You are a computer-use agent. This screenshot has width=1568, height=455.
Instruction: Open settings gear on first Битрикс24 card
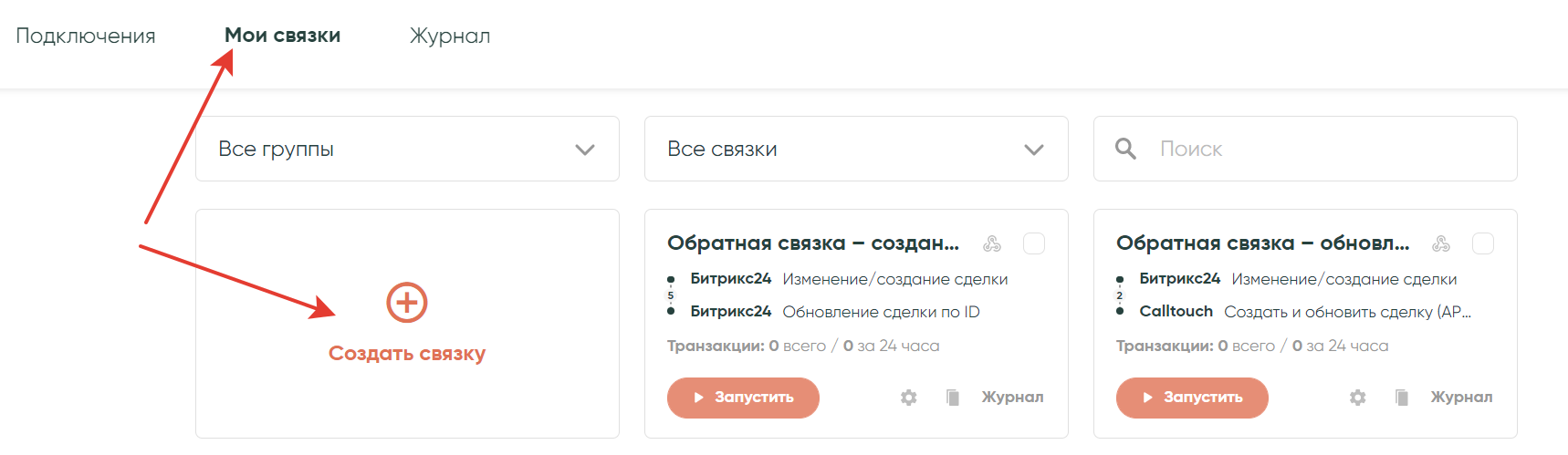[908, 398]
